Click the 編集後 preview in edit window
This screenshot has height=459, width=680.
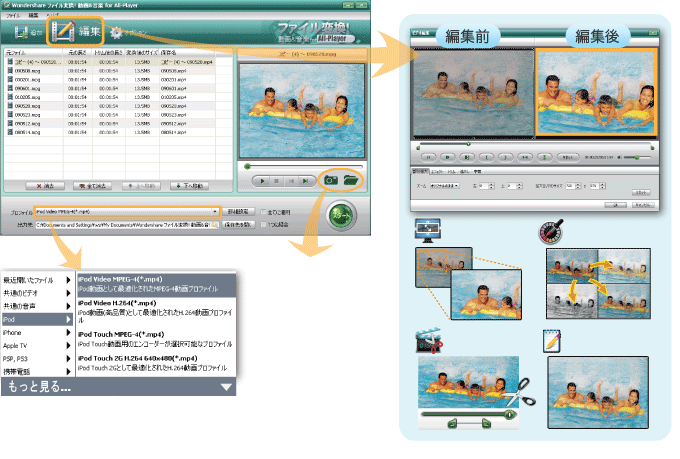pos(596,92)
